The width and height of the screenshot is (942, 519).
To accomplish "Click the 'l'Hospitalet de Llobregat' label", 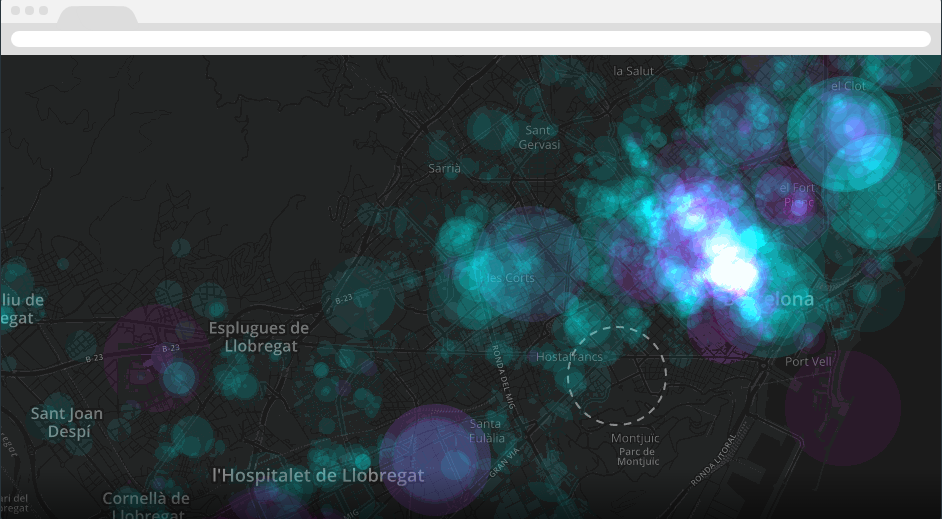I will (x=318, y=476).
